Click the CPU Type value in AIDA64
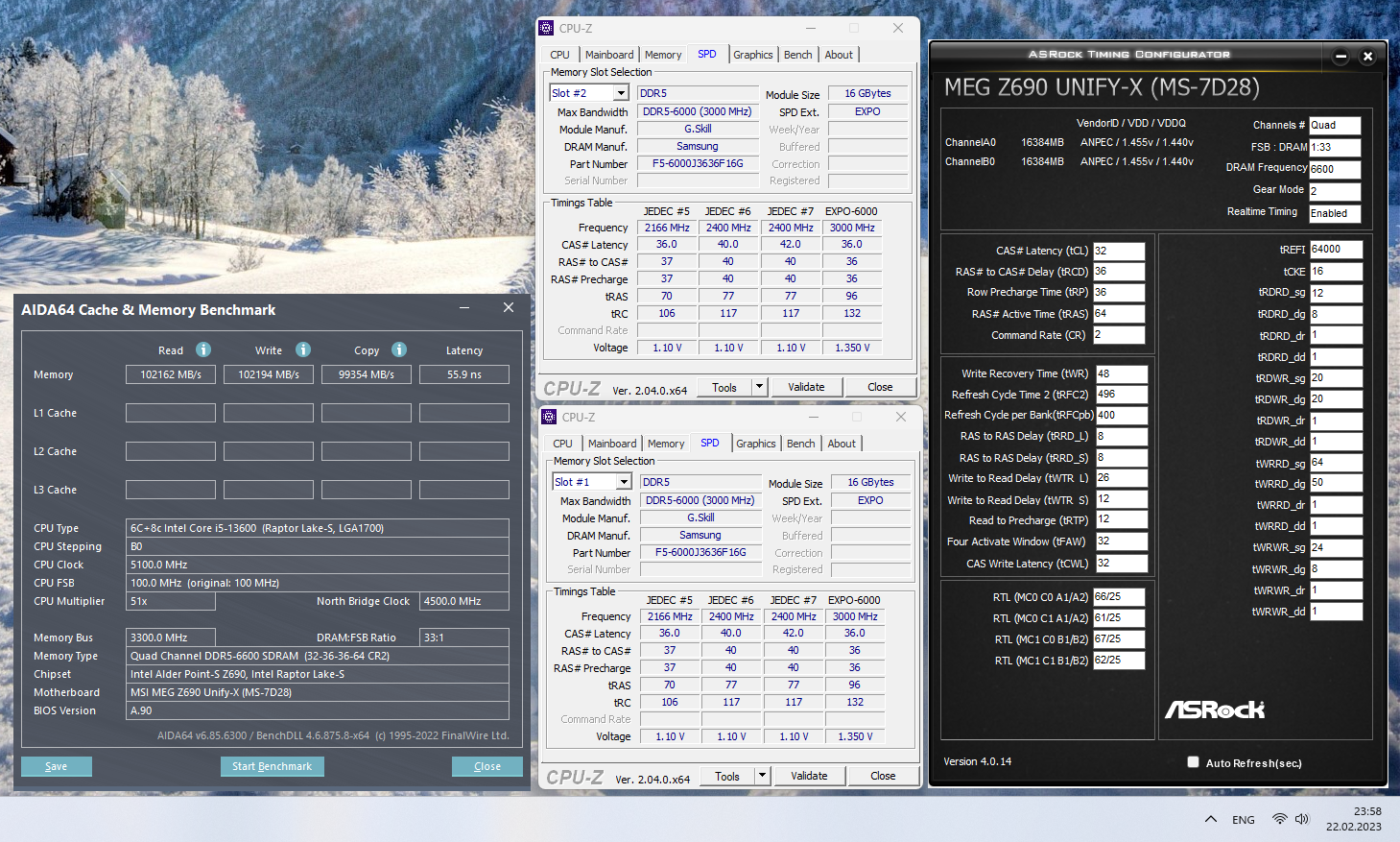Viewport: 1400px width, 842px height. [318, 528]
